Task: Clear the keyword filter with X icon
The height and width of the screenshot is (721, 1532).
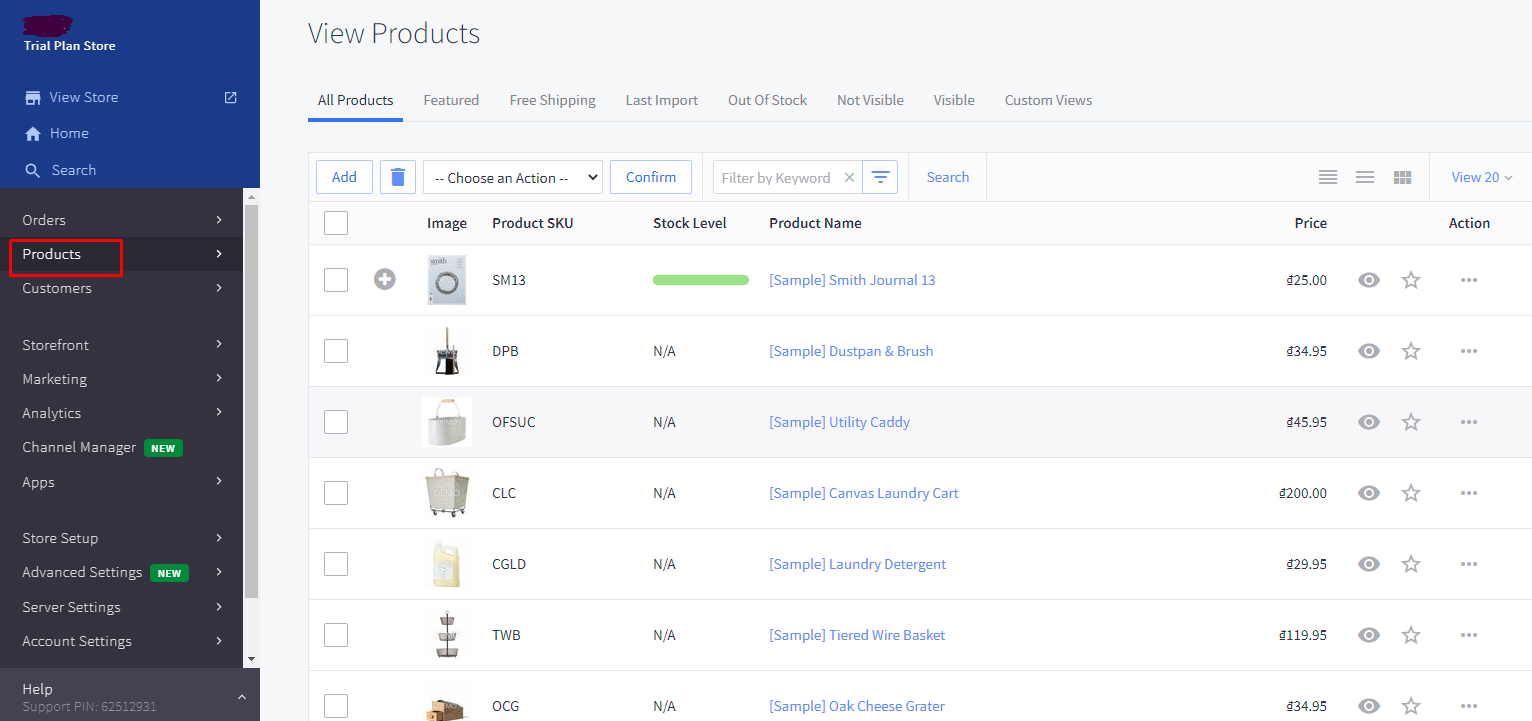Action: click(x=849, y=178)
